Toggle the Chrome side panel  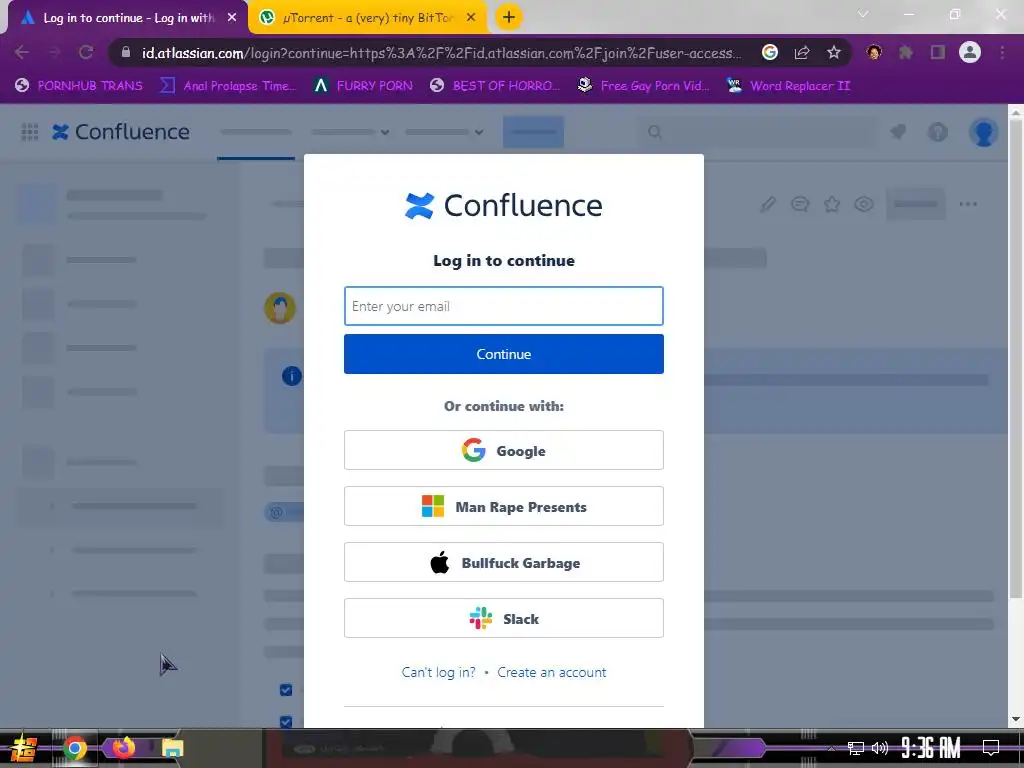coord(938,52)
